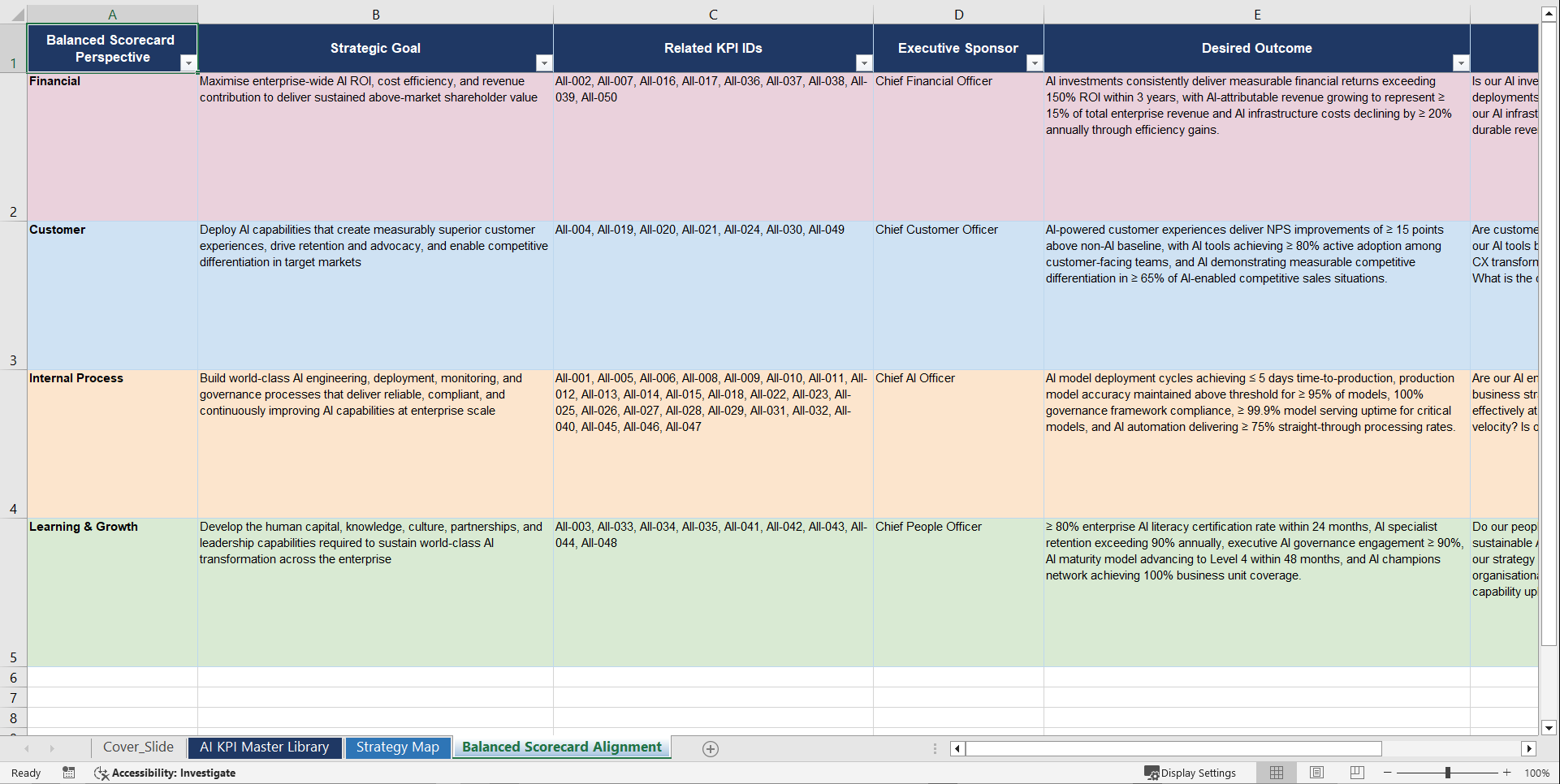
Task: Click vertical scrollbar down arrow
Action: point(1549,728)
